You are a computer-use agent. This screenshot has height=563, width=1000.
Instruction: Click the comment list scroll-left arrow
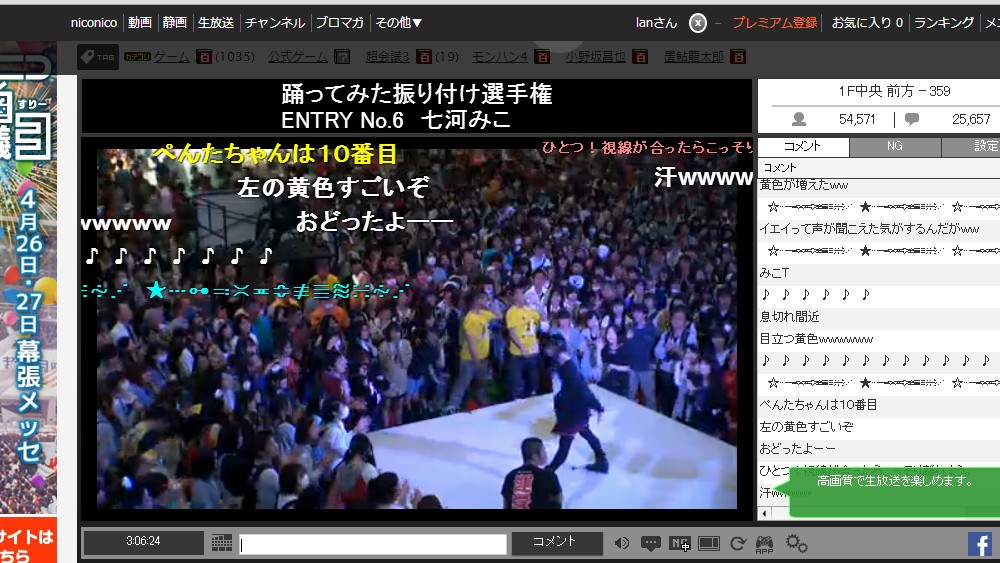(x=764, y=513)
